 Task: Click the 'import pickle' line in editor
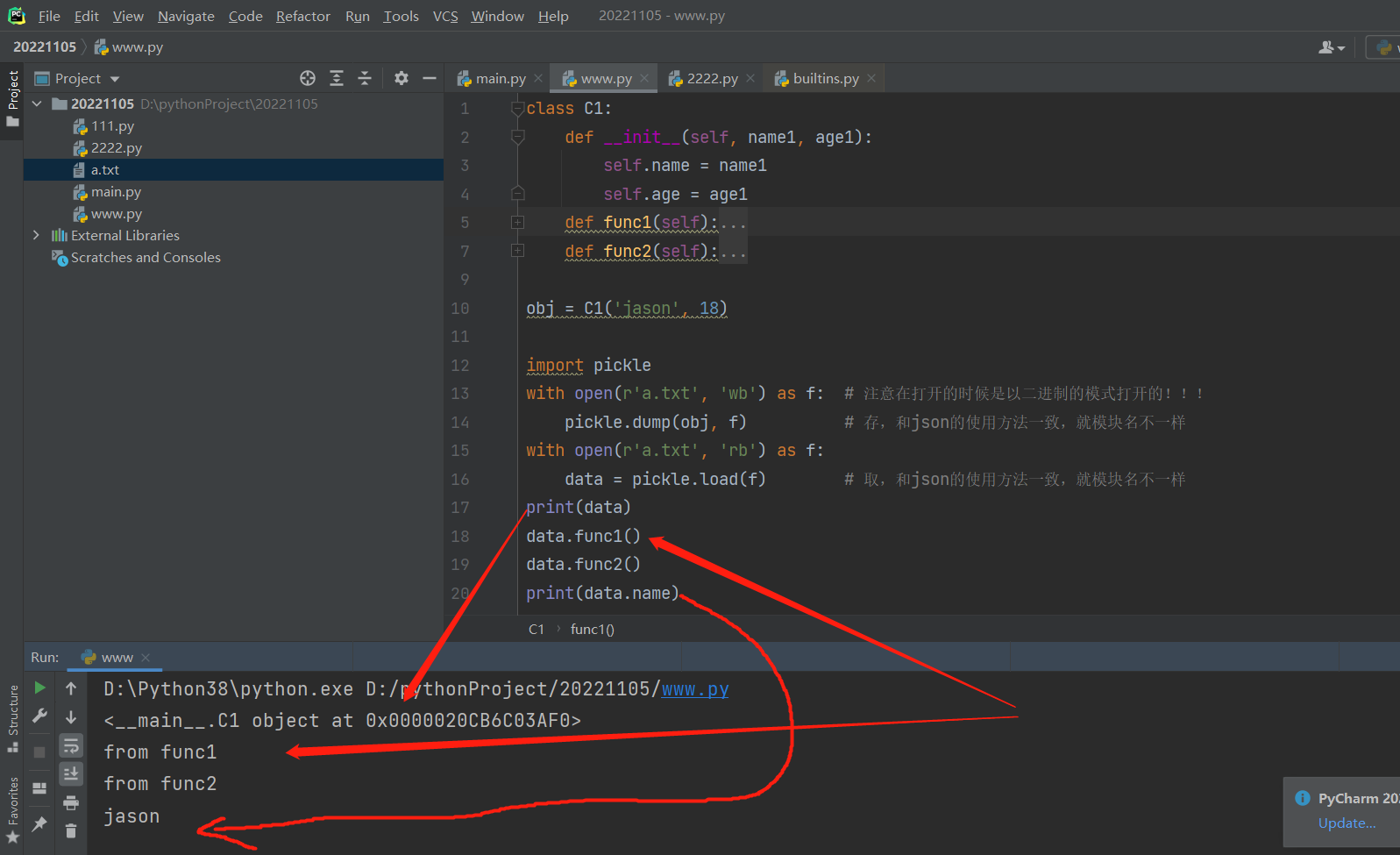coord(588,366)
